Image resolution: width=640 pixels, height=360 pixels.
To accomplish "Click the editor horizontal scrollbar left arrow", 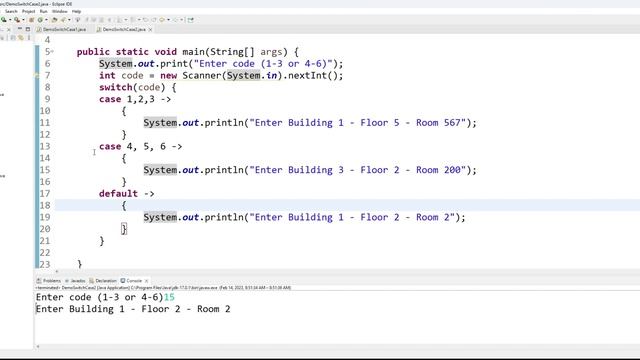I will pos(57,271).
